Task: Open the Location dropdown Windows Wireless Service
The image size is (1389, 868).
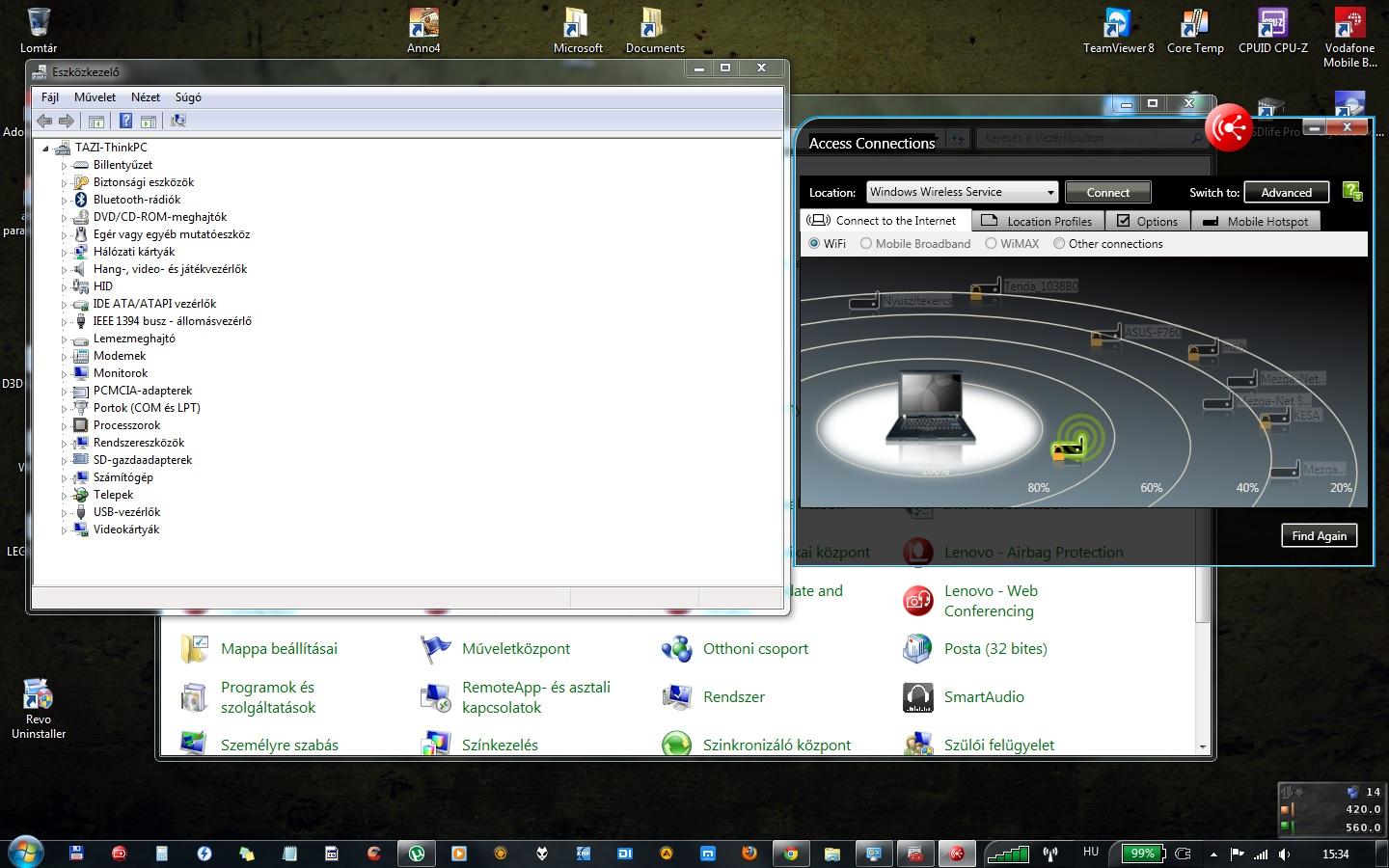Action: click(x=962, y=192)
